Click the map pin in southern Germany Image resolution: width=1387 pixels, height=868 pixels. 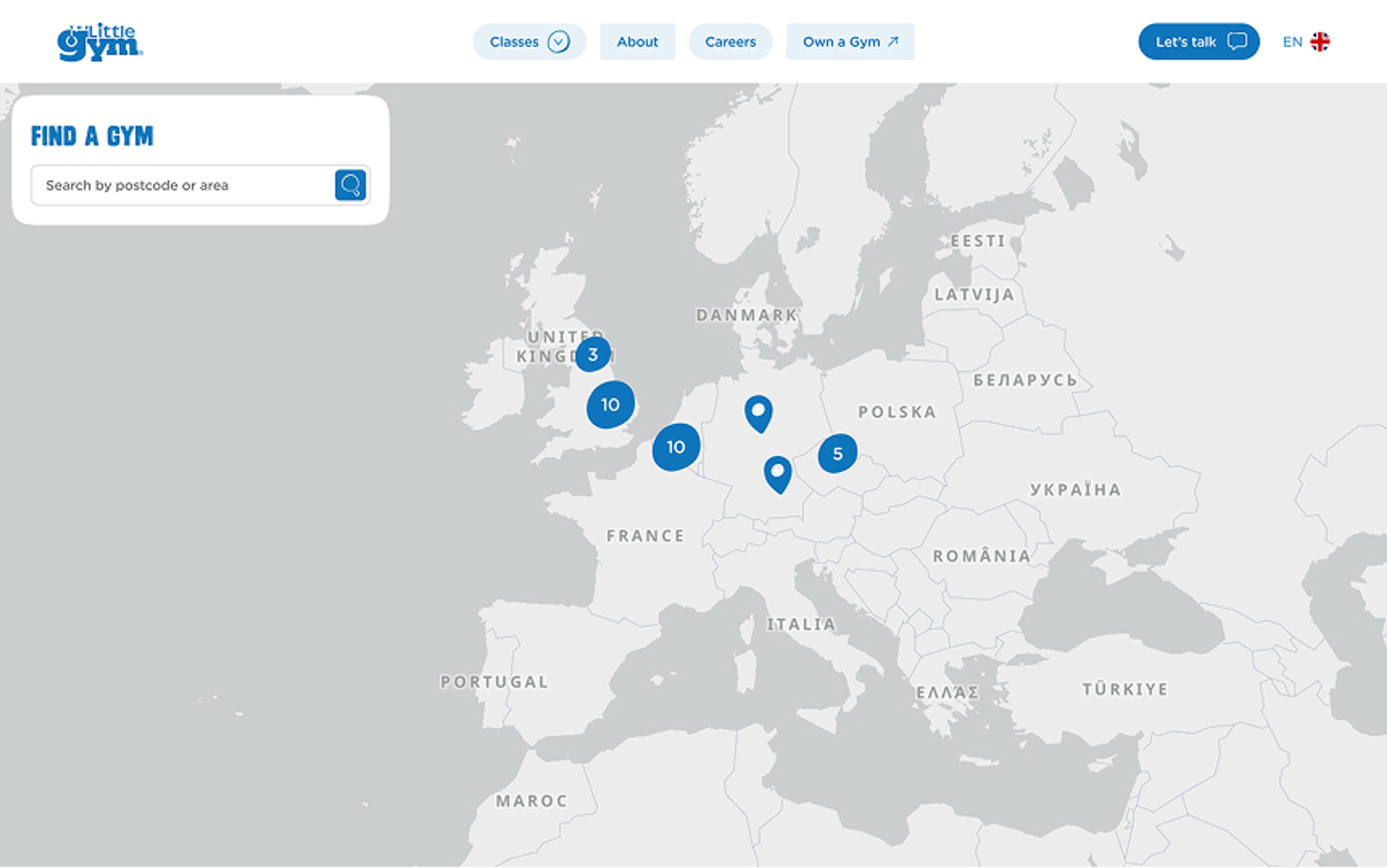click(x=778, y=474)
